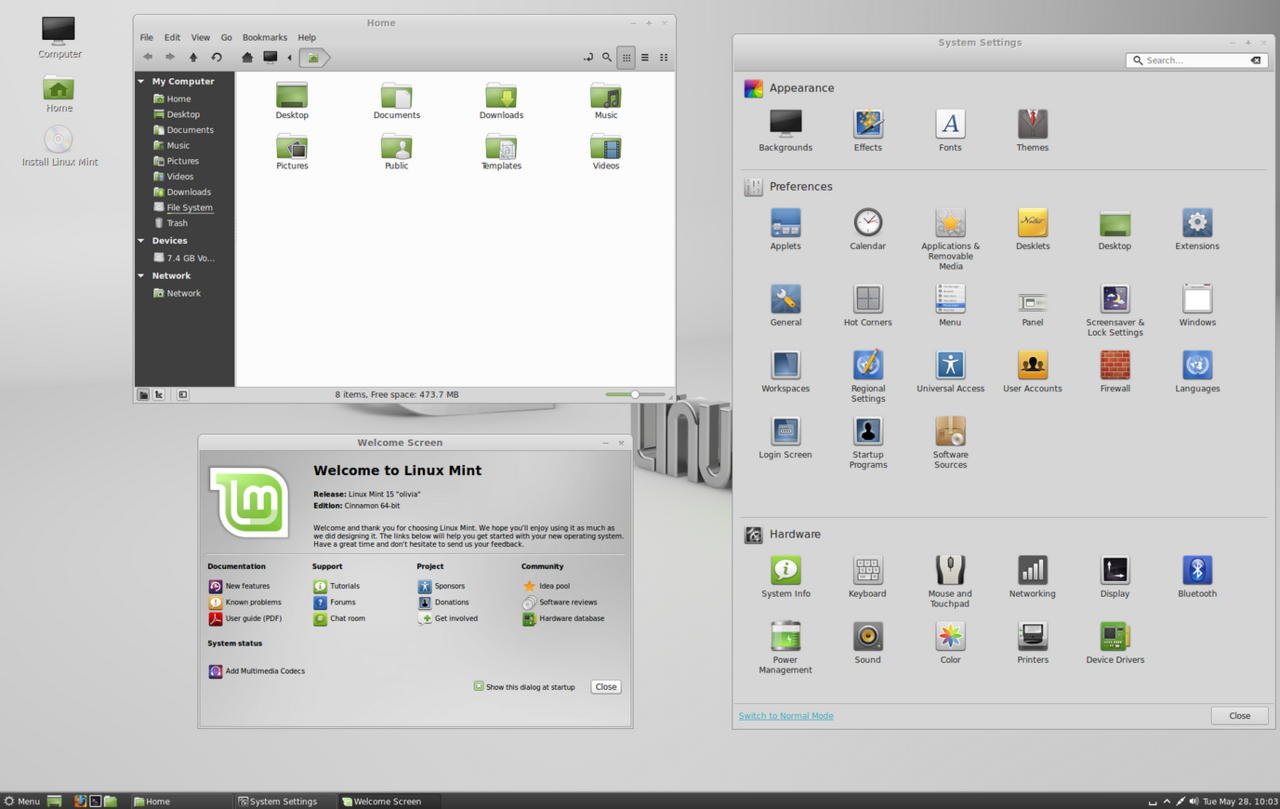Show places view in file manager sidebar
The width and height of the screenshot is (1280, 809).
coord(143,394)
